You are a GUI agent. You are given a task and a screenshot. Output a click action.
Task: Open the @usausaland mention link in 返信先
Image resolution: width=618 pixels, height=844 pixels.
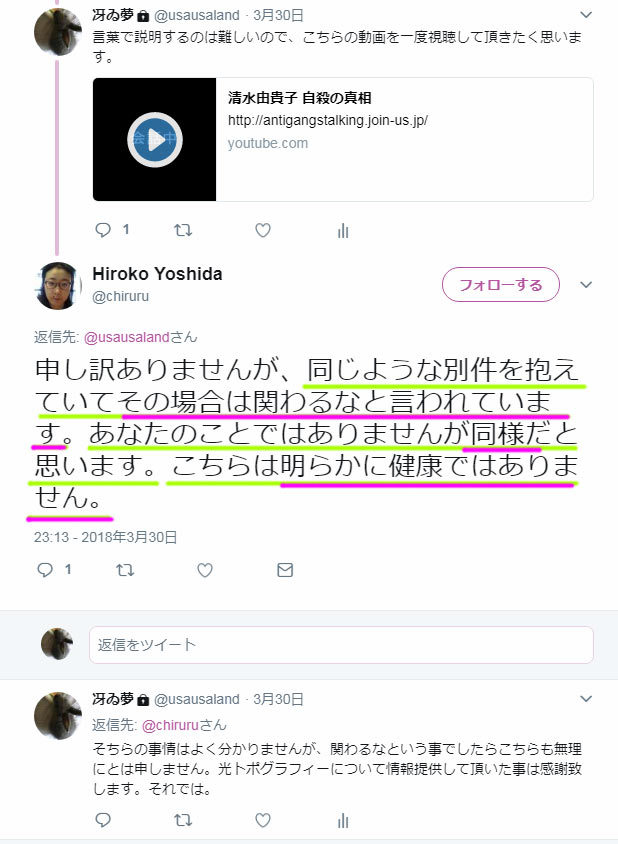(127, 337)
